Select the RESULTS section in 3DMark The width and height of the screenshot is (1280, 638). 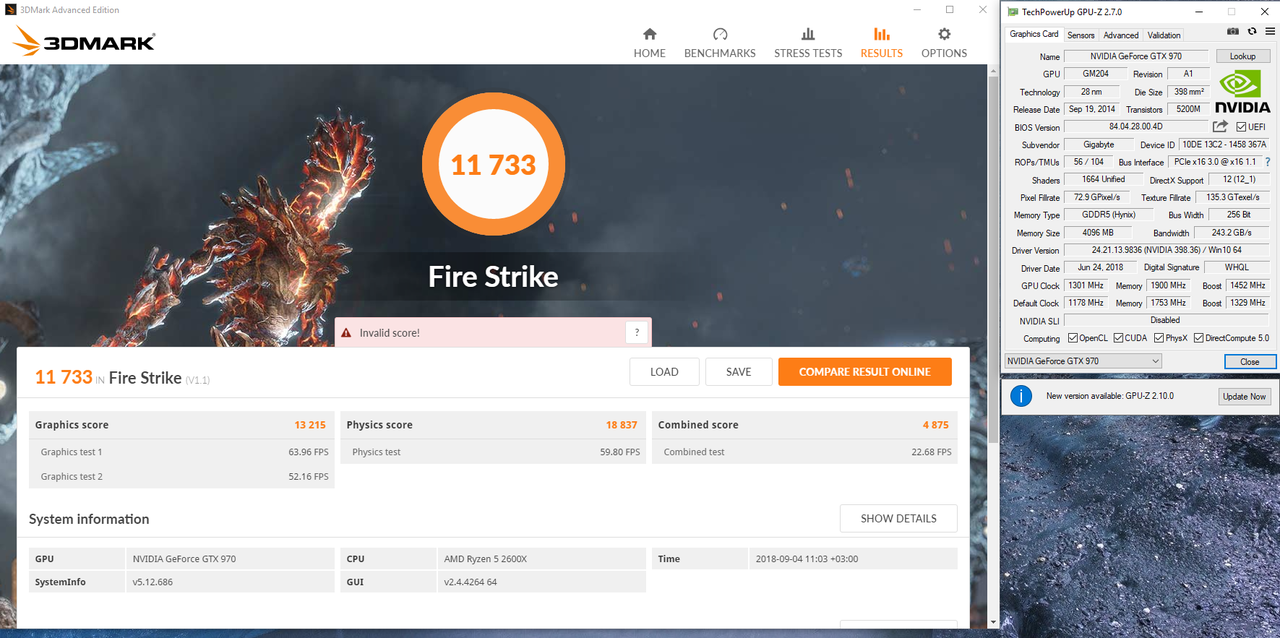click(881, 43)
